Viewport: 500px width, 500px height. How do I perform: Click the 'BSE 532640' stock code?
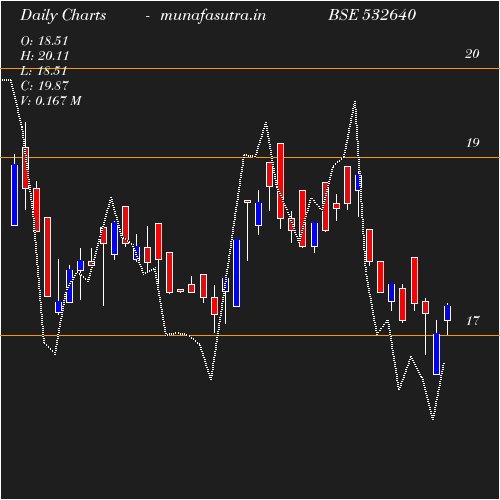click(x=372, y=15)
